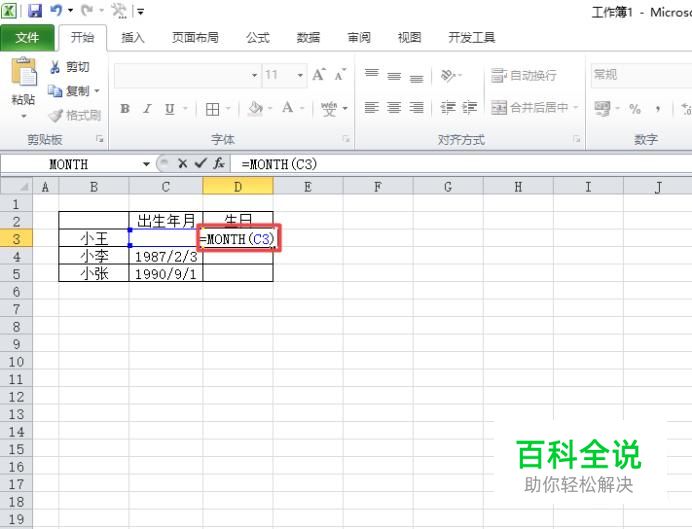The height and width of the screenshot is (529, 692).
Task: Switch to the 开始 (Home) tab
Action: tap(83, 38)
